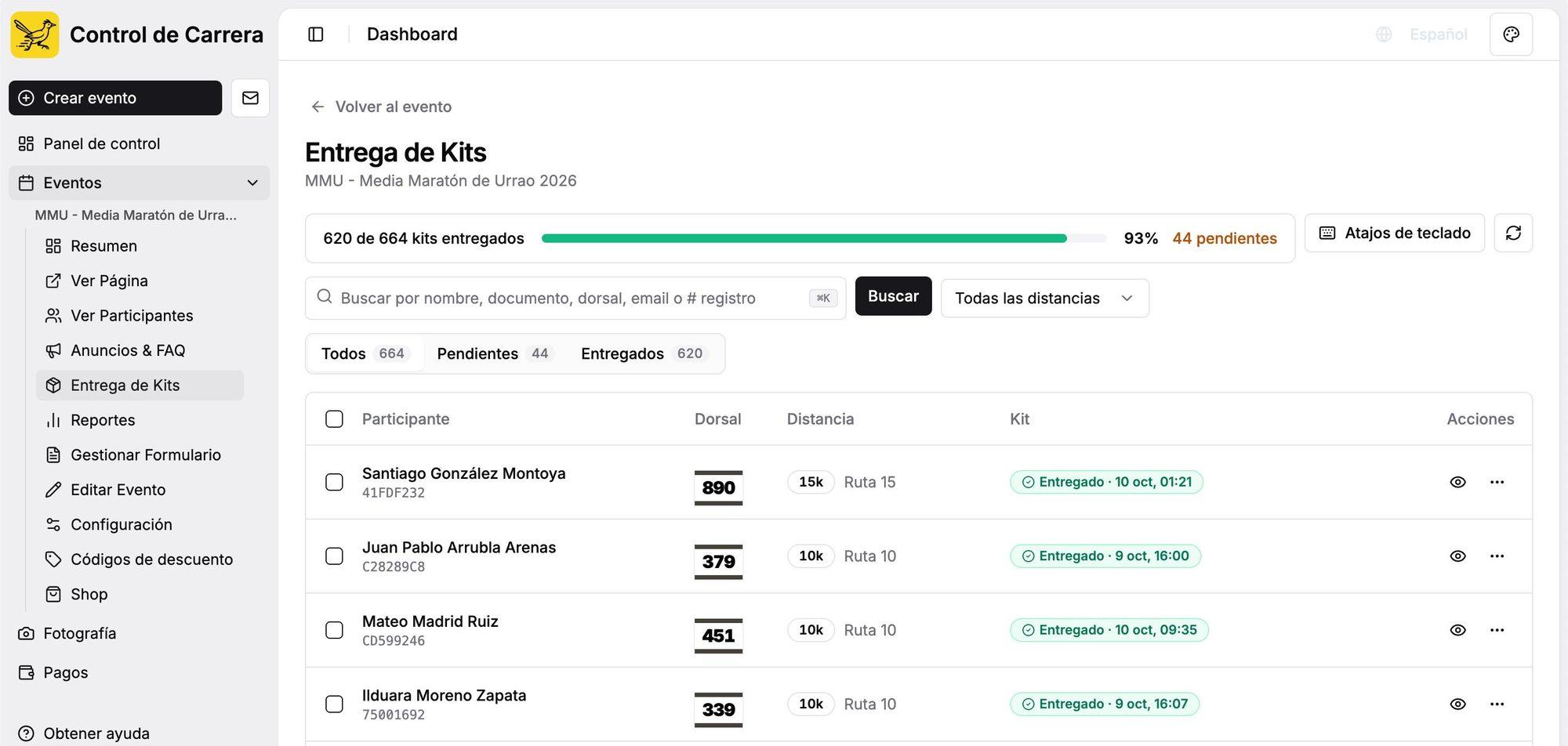Image resolution: width=1568 pixels, height=746 pixels.
Task: Check the box for Juan Pablo Arrubla Arenas
Action: click(x=334, y=556)
